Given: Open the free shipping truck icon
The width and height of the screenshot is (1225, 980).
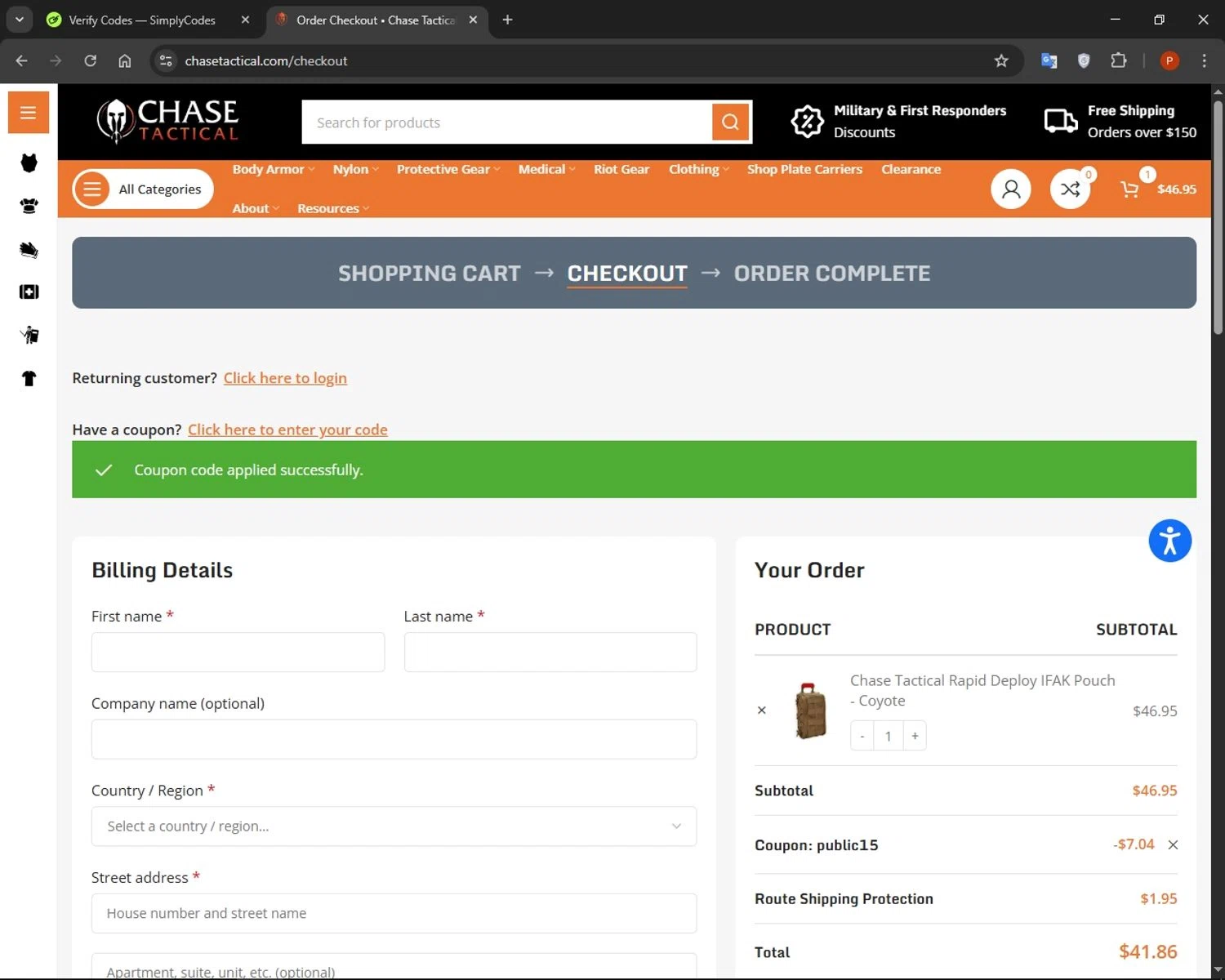Looking at the screenshot, I should coord(1061,121).
